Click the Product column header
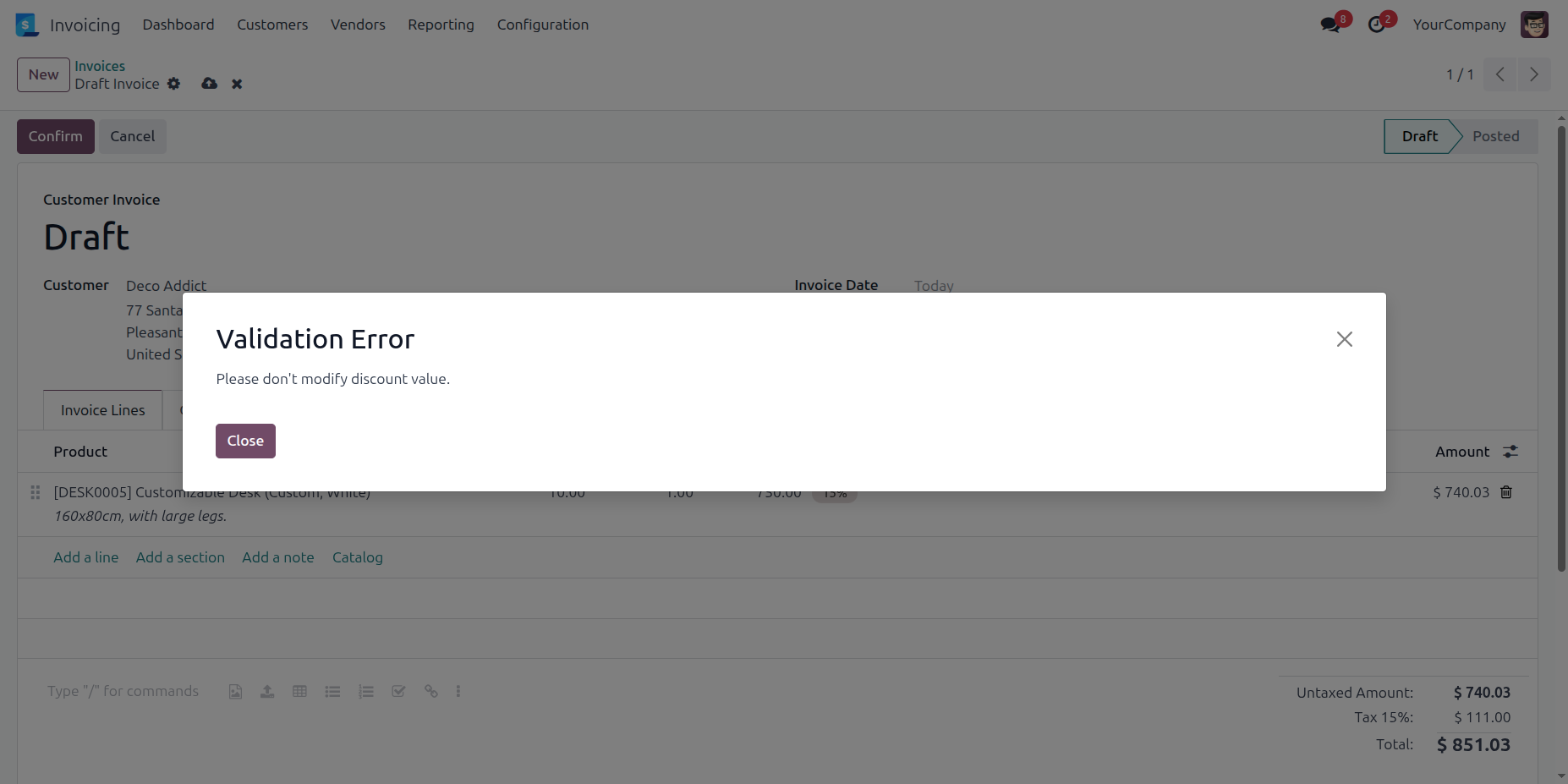 click(x=80, y=452)
